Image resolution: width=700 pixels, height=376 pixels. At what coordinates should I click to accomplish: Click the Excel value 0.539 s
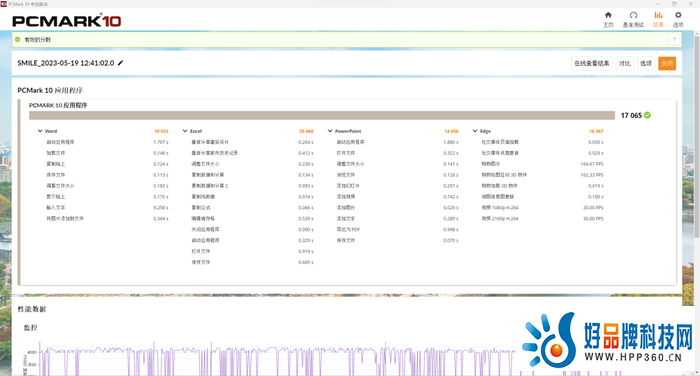click(x=306, y=219)
